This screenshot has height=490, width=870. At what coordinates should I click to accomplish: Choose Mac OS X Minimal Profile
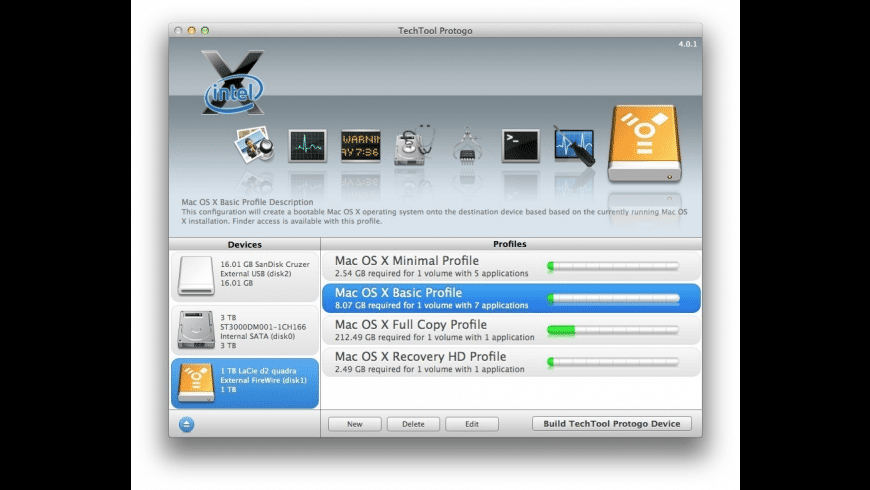click(511, 266)
